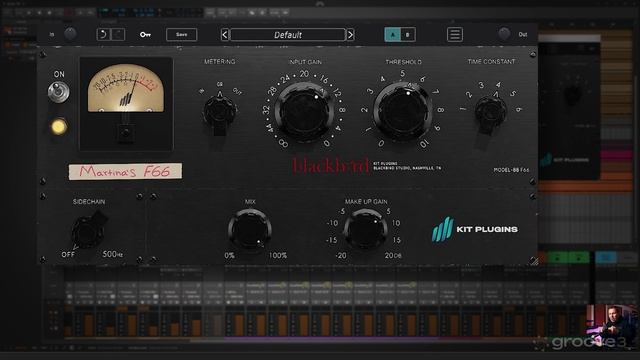Click the In trim knob
640x360 pixels.
point(70,34)
